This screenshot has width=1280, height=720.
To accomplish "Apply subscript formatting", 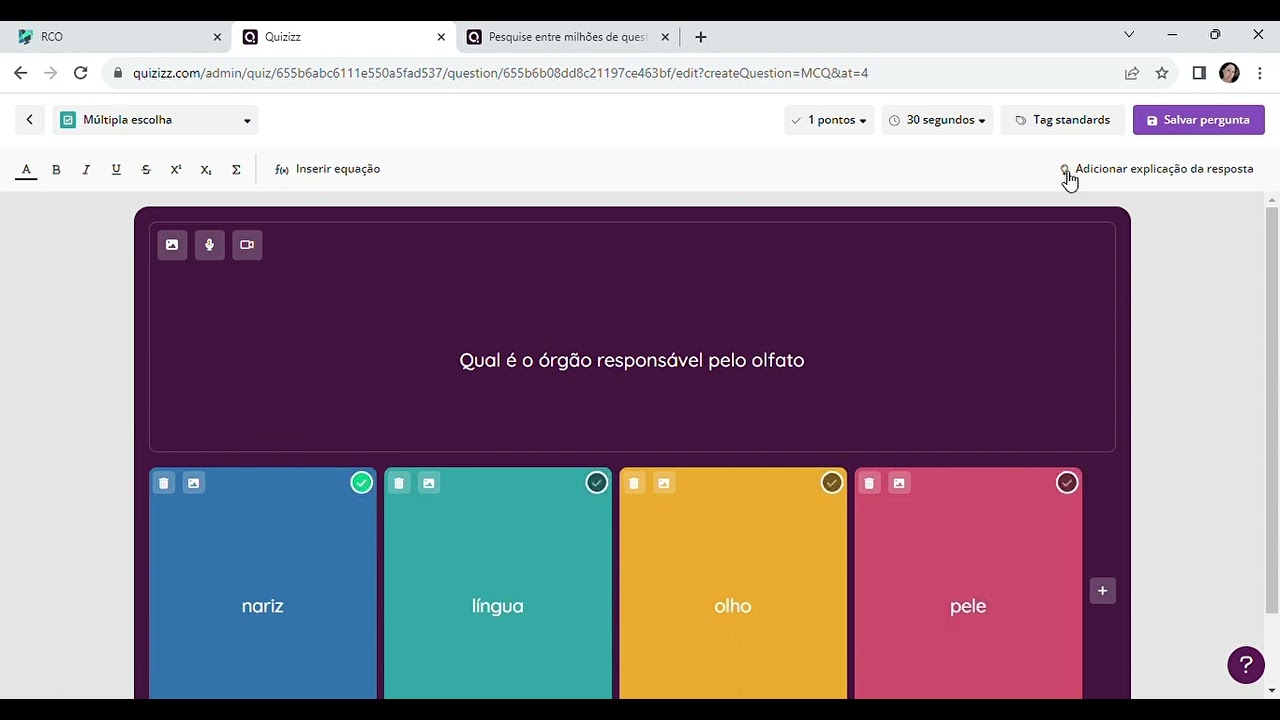I will (206, 170).
